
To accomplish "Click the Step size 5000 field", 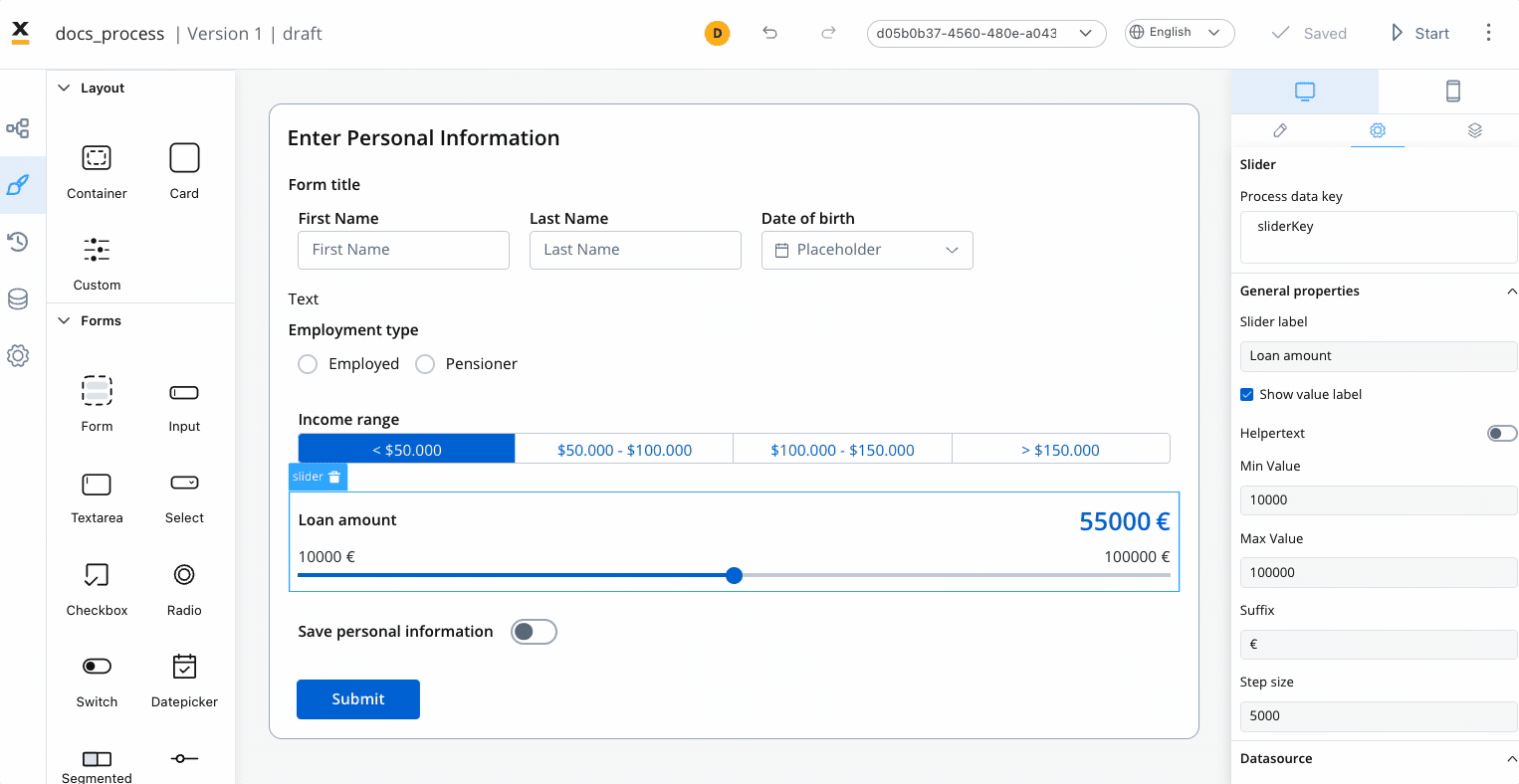I will [x=1379, y=716].
